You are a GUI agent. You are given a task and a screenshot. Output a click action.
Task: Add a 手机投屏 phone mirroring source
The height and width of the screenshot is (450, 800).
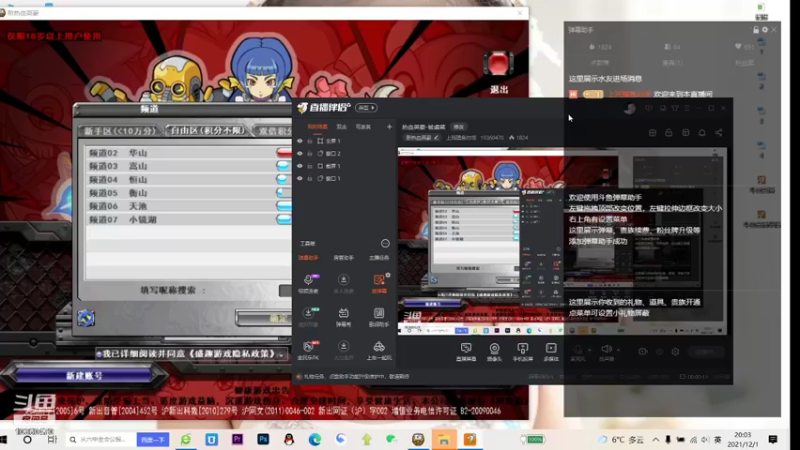[x=523, y=352]
